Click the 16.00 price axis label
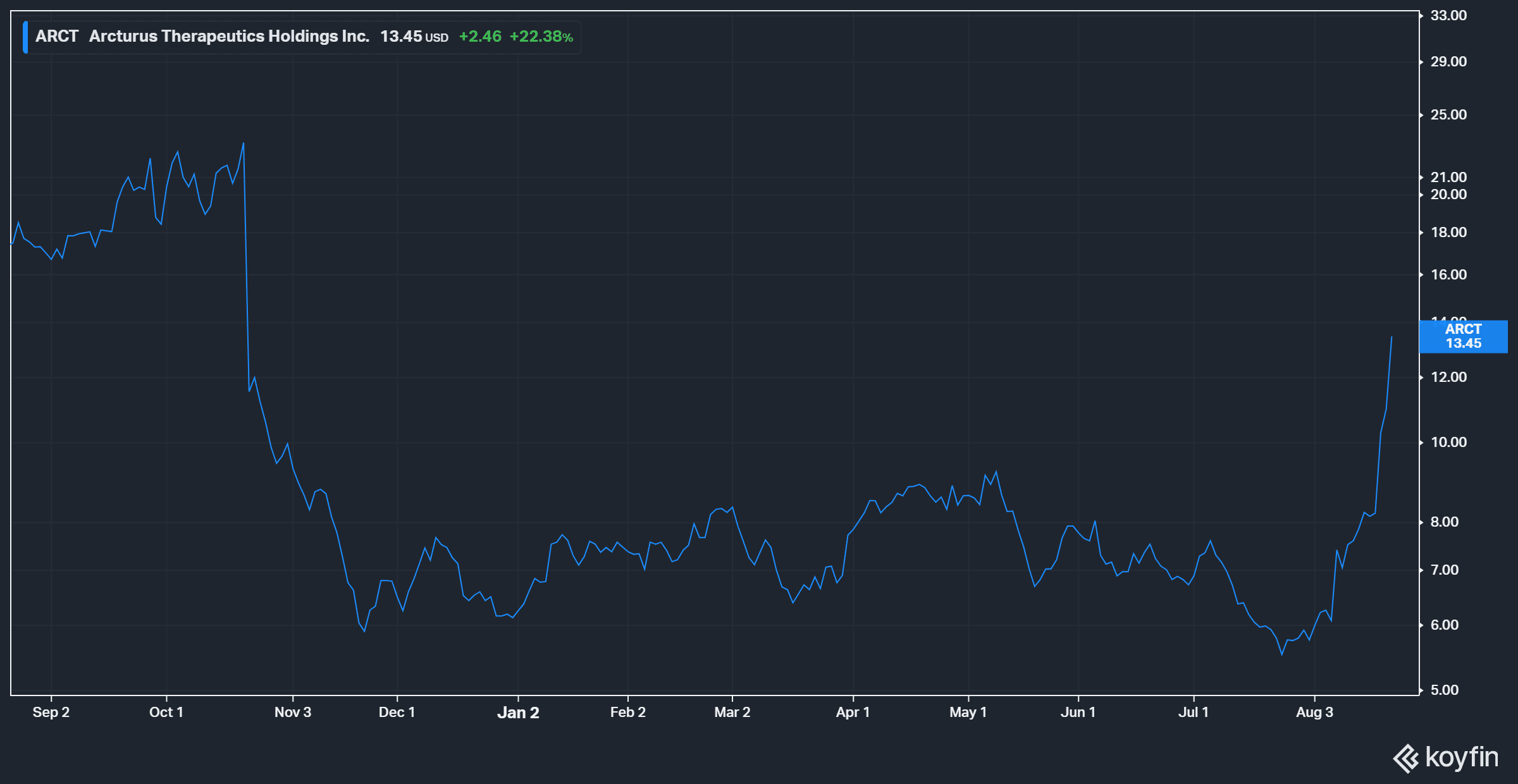This screenshot has height=784, width=1518. (x=1448, y=275)
